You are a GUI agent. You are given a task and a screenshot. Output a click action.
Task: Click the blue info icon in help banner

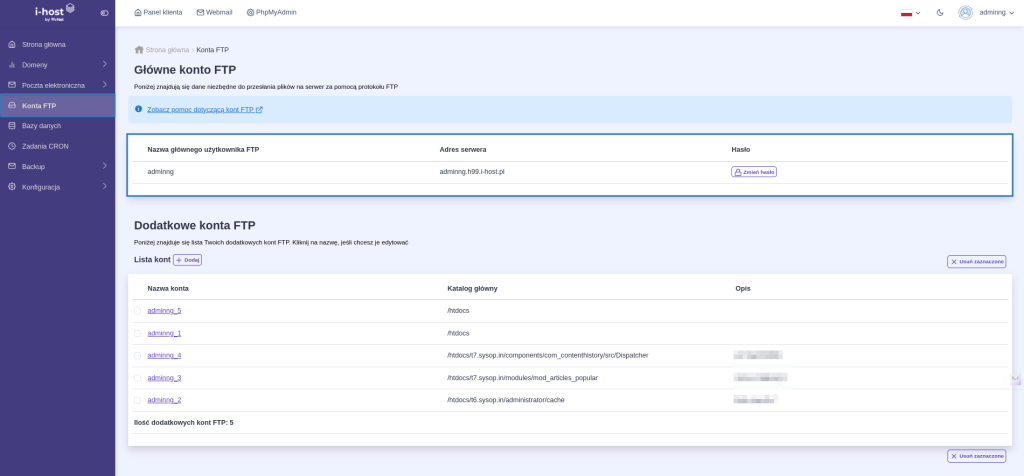point(139,109)
